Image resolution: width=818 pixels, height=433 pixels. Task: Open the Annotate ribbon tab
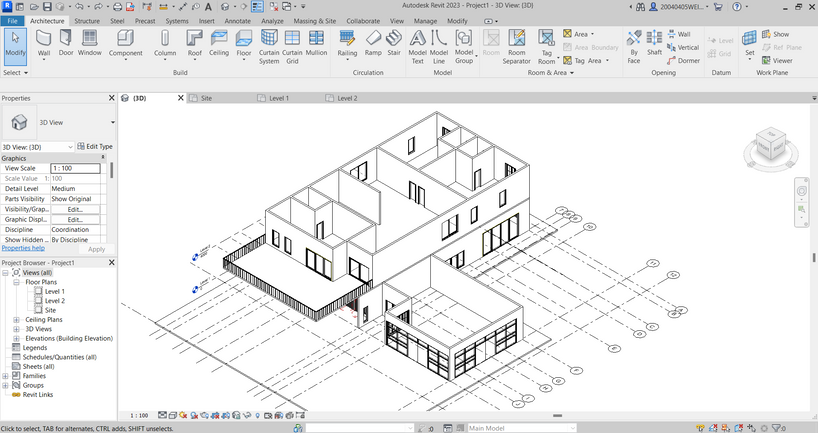click(237, 21)
